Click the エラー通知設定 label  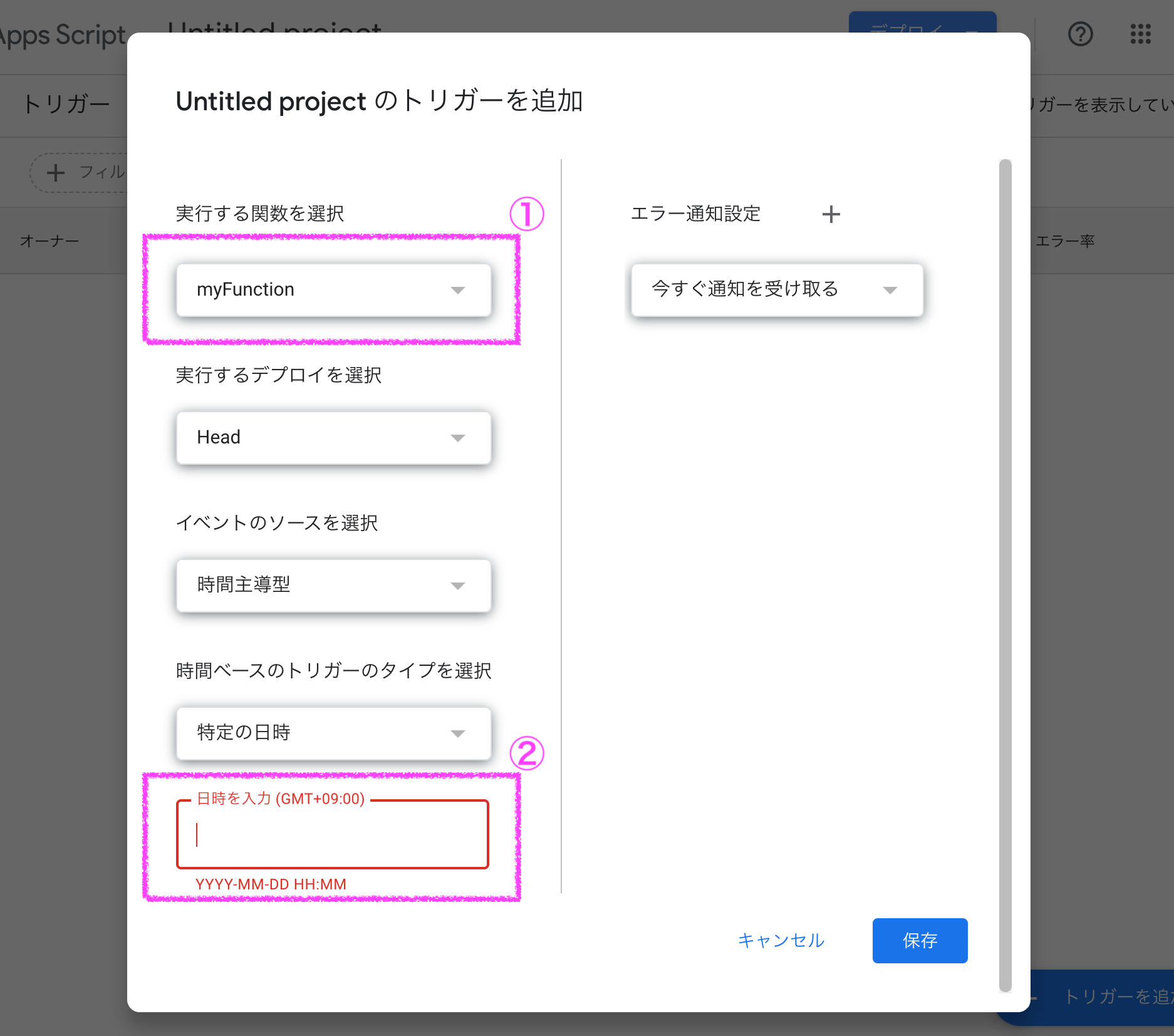tap(695, 214)
